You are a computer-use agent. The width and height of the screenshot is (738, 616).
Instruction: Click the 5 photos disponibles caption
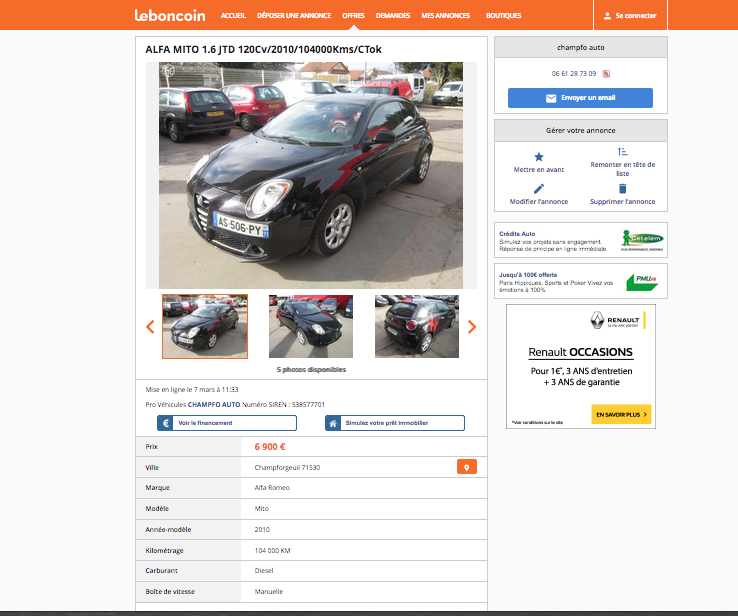(311, 369)
